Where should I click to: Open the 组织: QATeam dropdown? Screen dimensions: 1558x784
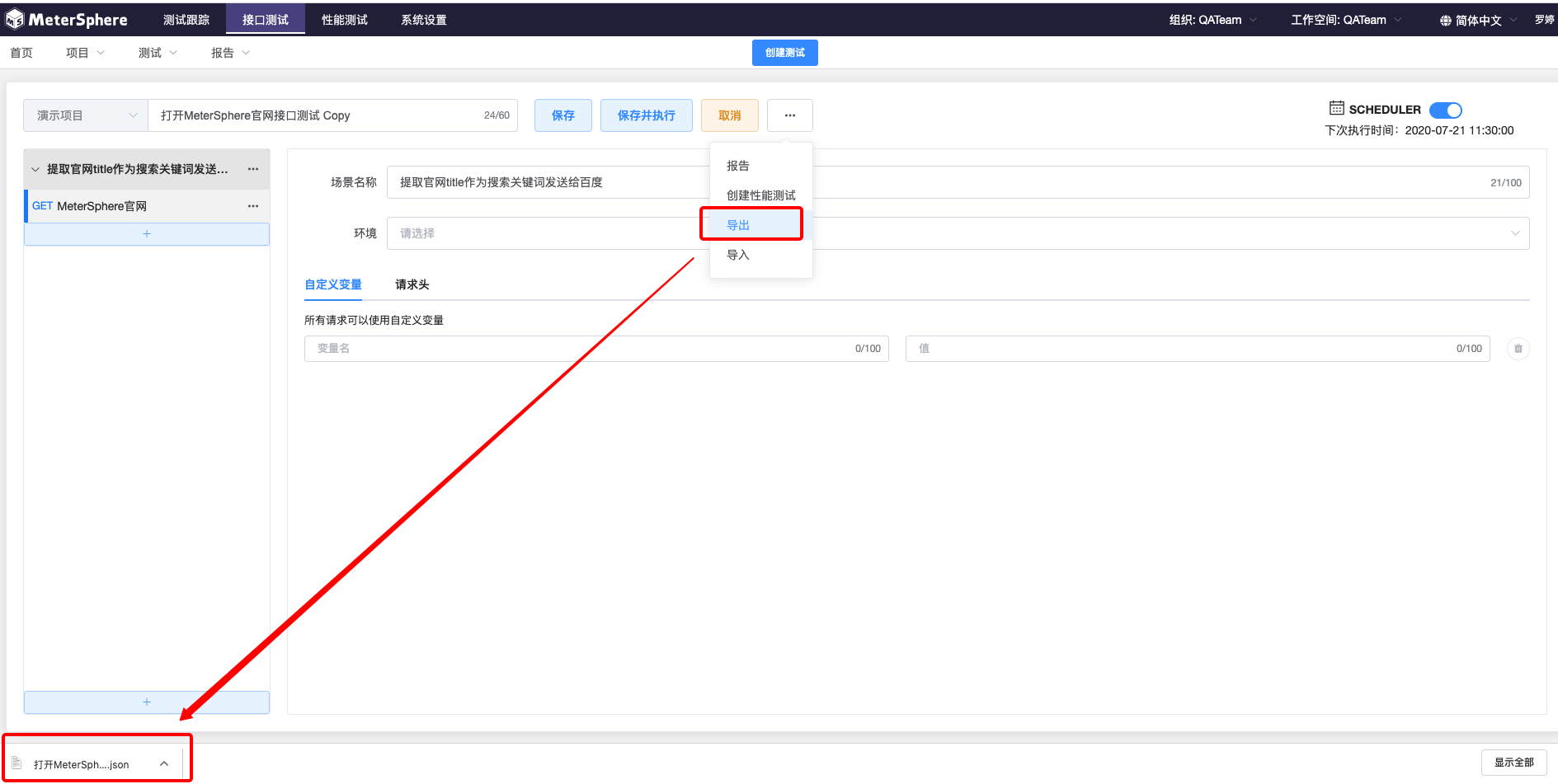click(x=1212, y=20)
